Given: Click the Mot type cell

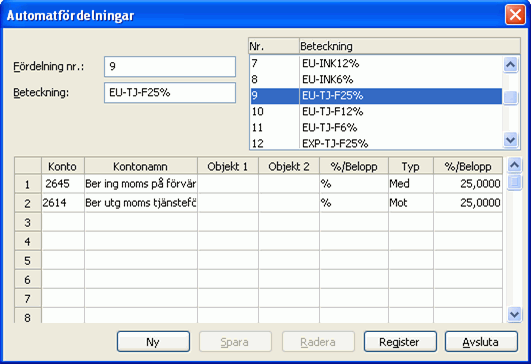Looking at the screenshot, I should [411, 203].
